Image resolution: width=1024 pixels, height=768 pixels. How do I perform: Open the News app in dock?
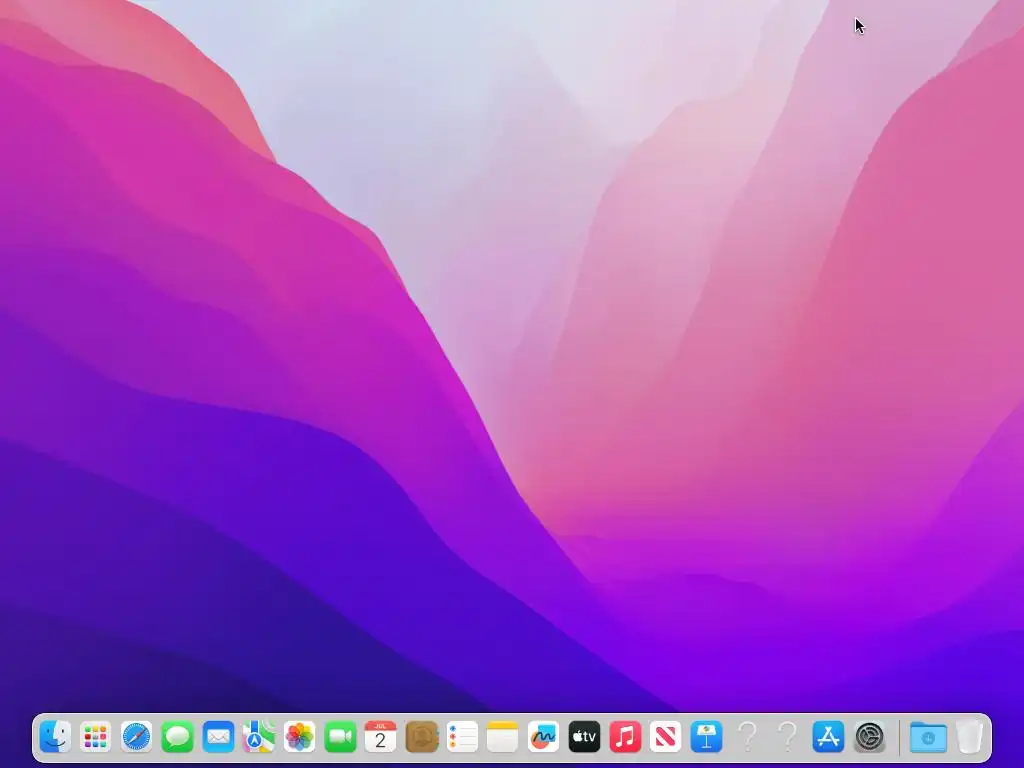[665, 737]
